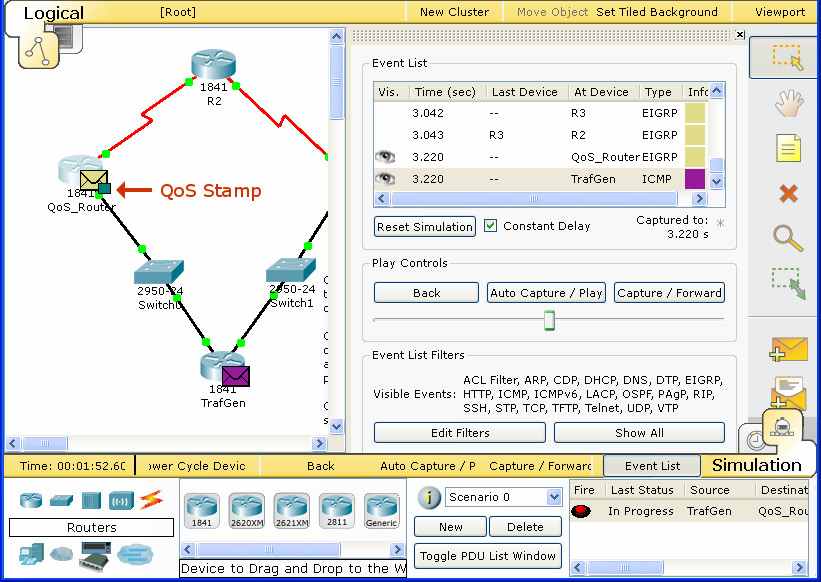Image resolution: width=821 pixels, height=582 pixels.
Task: Add a Complex PDU envelope
Action: (789, 393)
